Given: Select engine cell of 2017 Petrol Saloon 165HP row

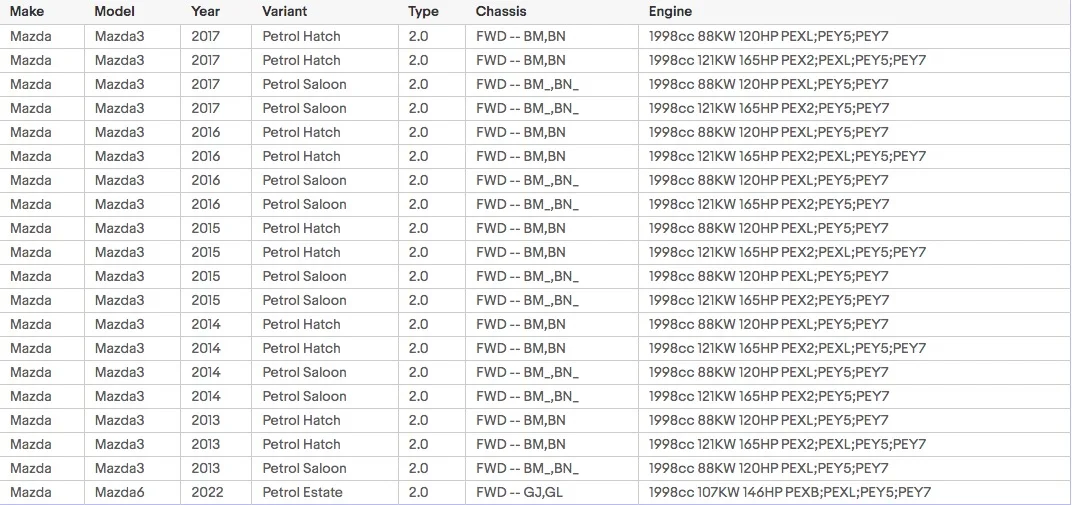Looking at the screenshot, I should coord(855,108).
